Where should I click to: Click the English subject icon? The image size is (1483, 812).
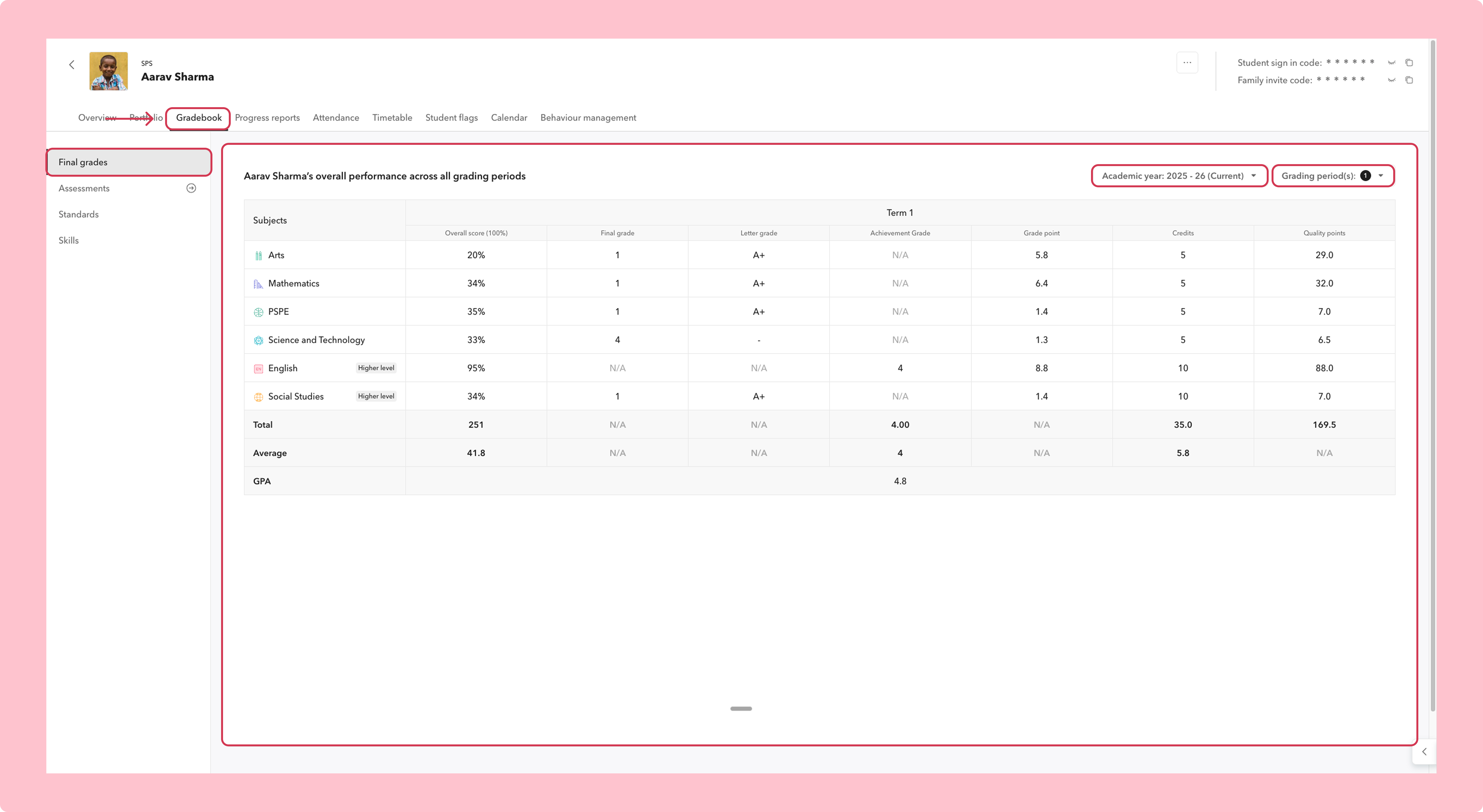click(259, 369)
